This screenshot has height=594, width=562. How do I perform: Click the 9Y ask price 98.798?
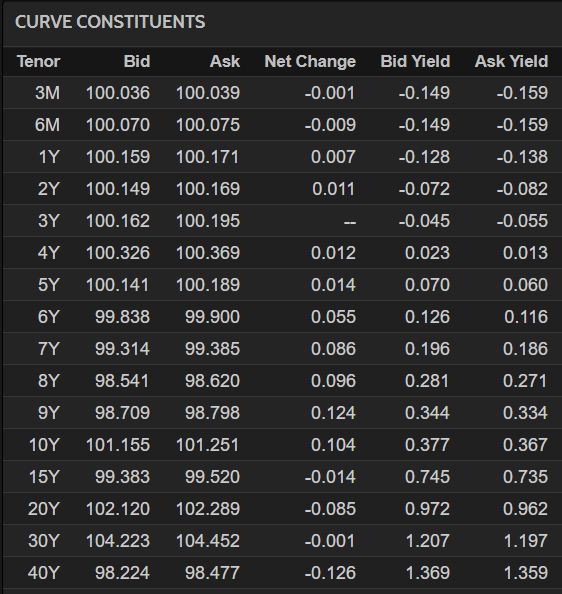212,413
